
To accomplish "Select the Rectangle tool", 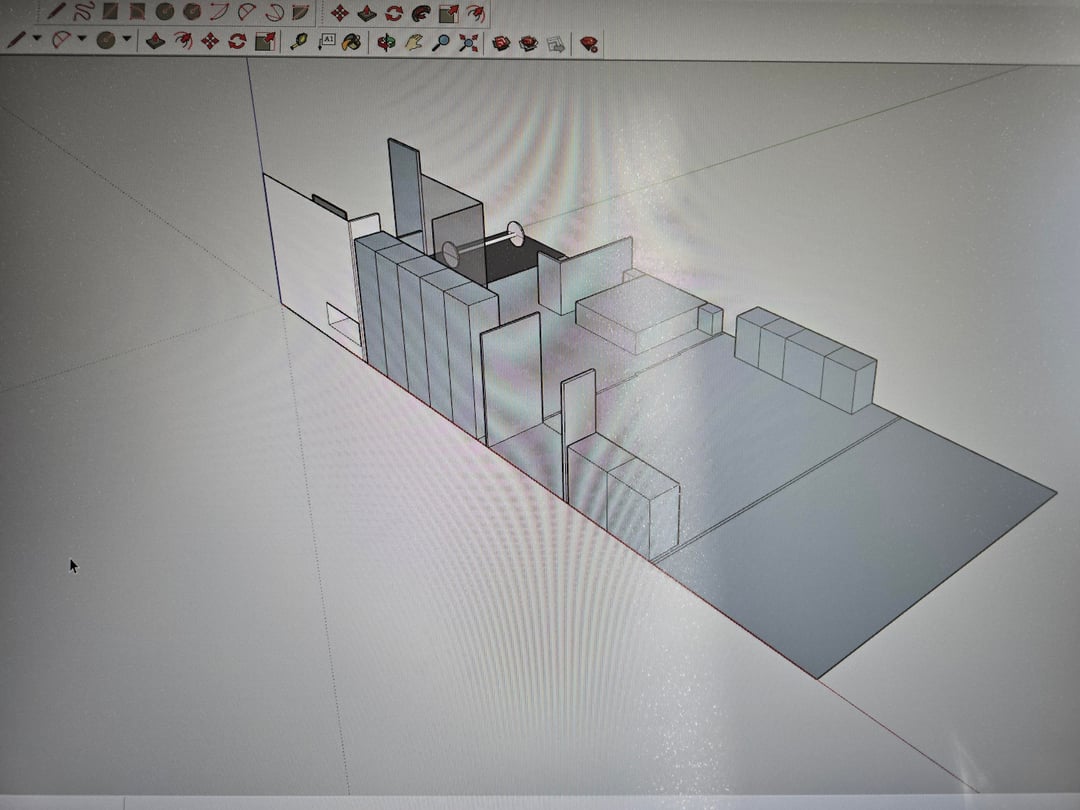I will coord(110,12).
